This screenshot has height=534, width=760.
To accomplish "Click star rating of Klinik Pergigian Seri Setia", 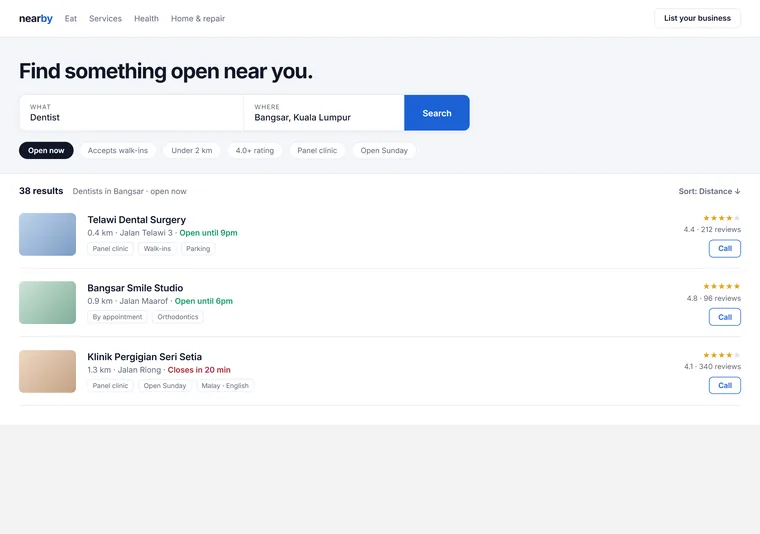I will tap(721, 355).
